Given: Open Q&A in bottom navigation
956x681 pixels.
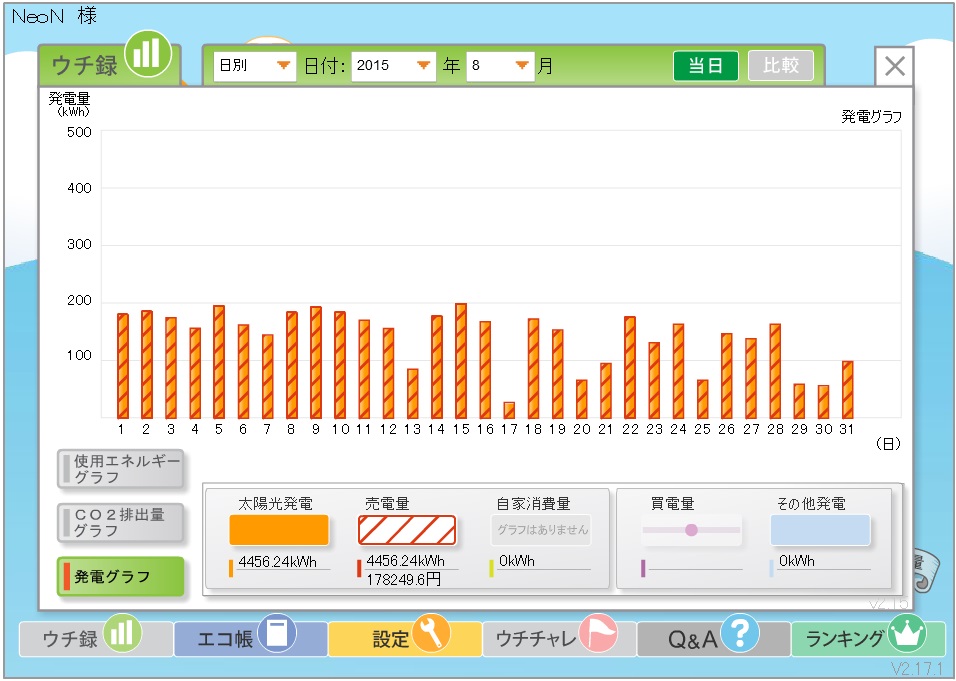Looking at the screenshot, I should click(x=713, y=639).
